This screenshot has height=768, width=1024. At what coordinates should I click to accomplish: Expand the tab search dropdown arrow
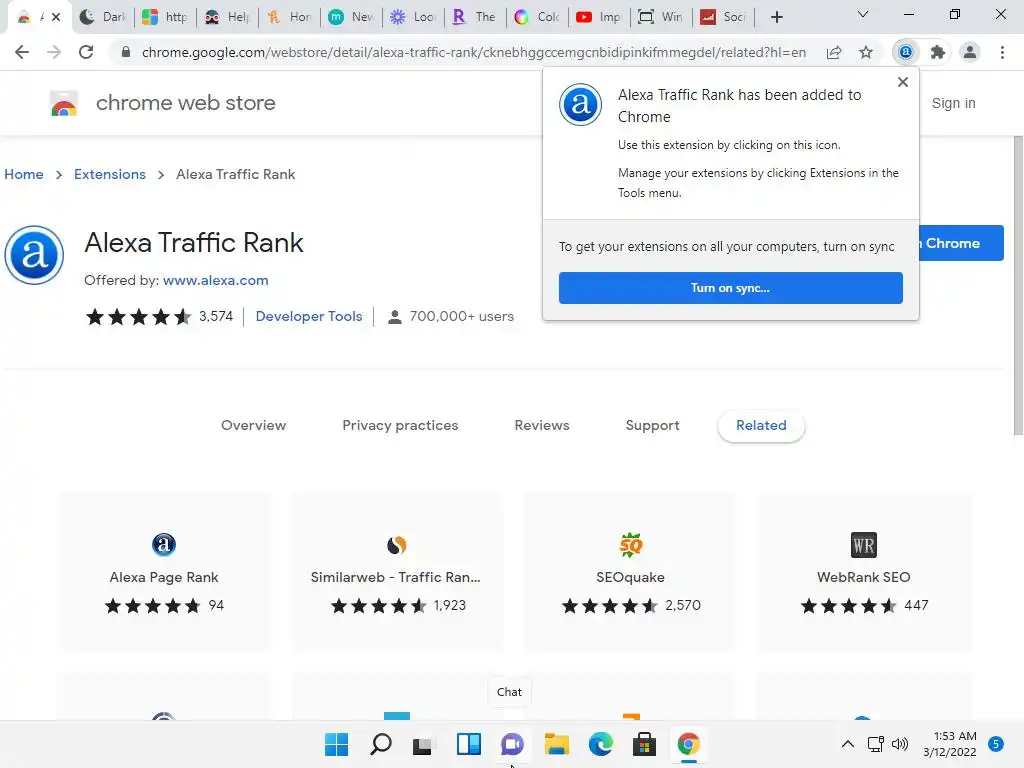pos(863,15)
